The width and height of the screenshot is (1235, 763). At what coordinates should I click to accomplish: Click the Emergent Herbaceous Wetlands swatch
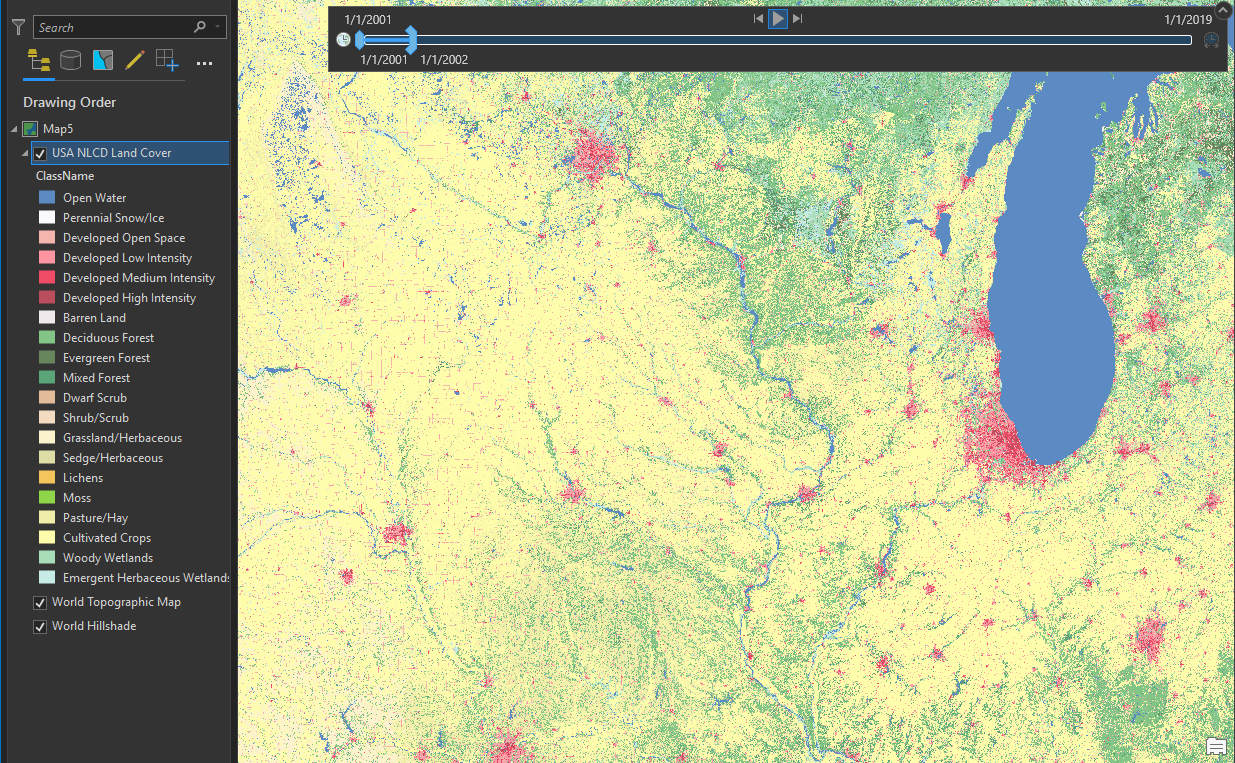coord(46,578)
